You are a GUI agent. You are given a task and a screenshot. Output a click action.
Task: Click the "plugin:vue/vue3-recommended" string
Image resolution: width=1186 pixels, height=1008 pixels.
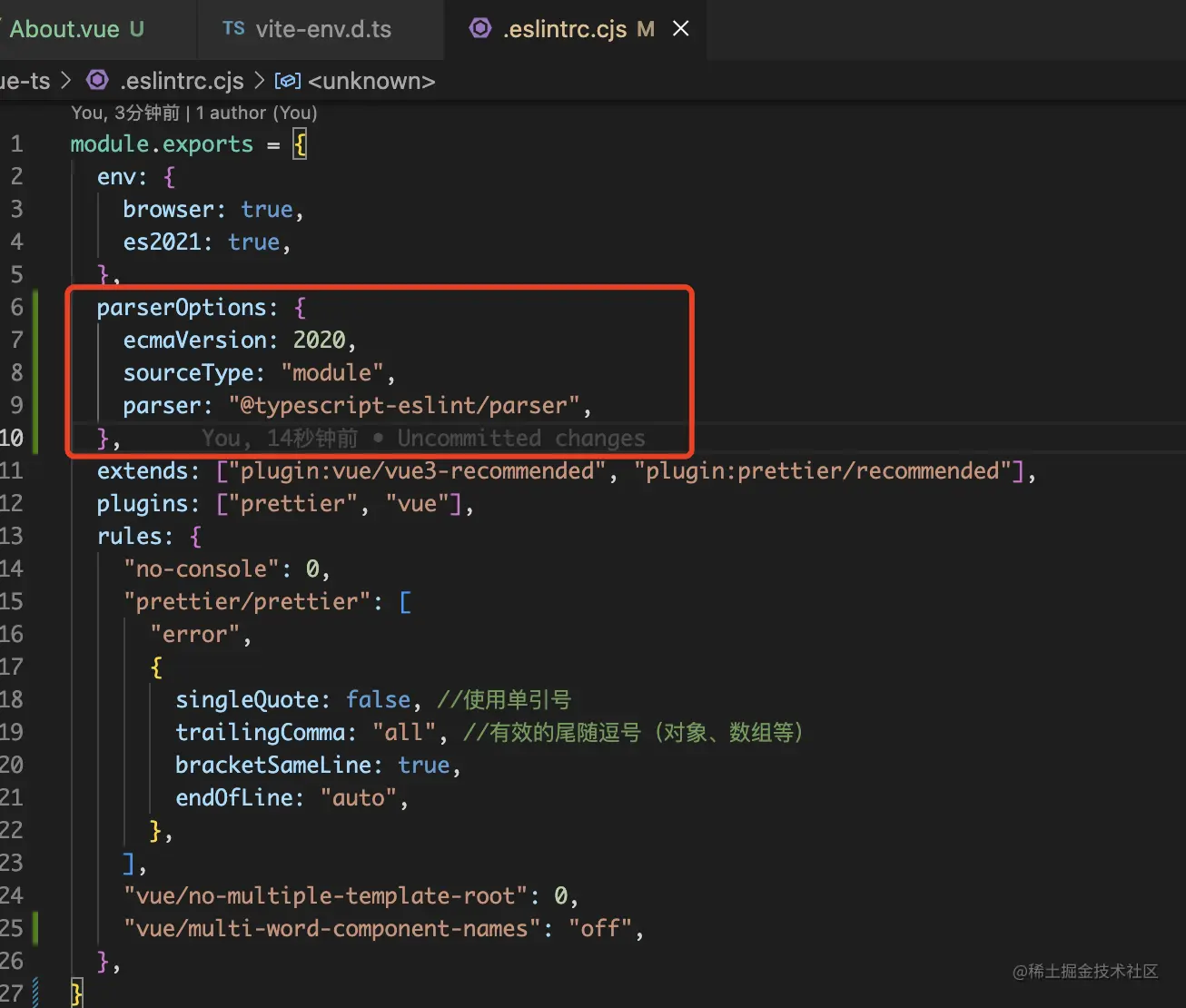(418, 471)
